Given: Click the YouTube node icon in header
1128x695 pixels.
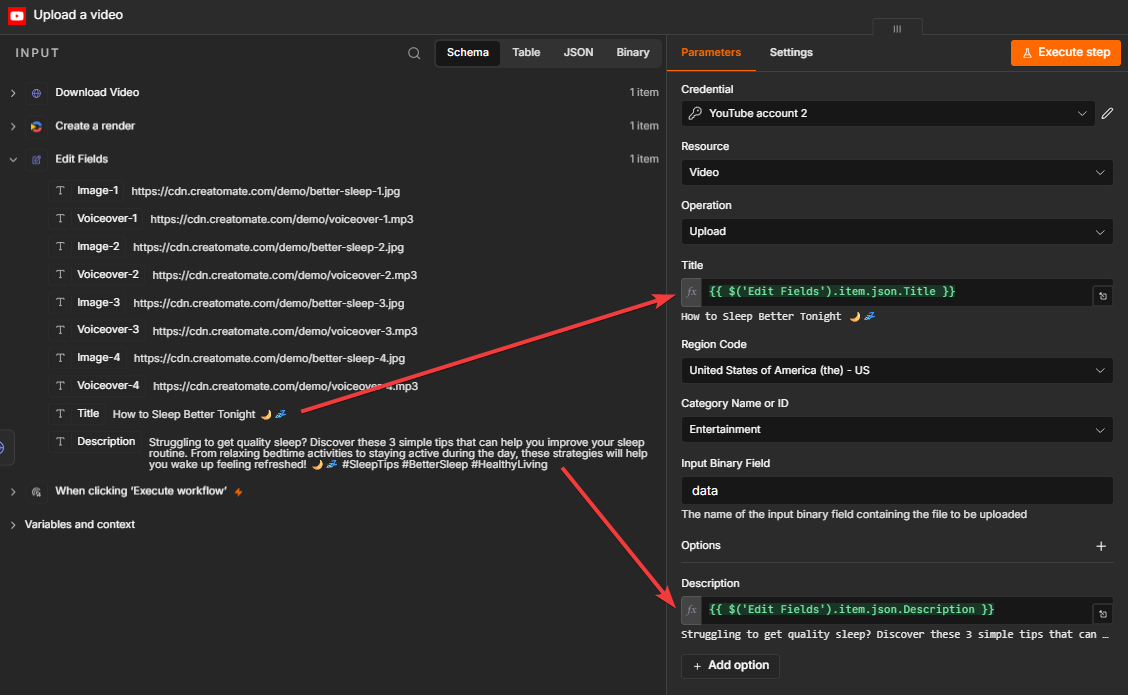Looking at the screenshot, I should coord(17,15).
